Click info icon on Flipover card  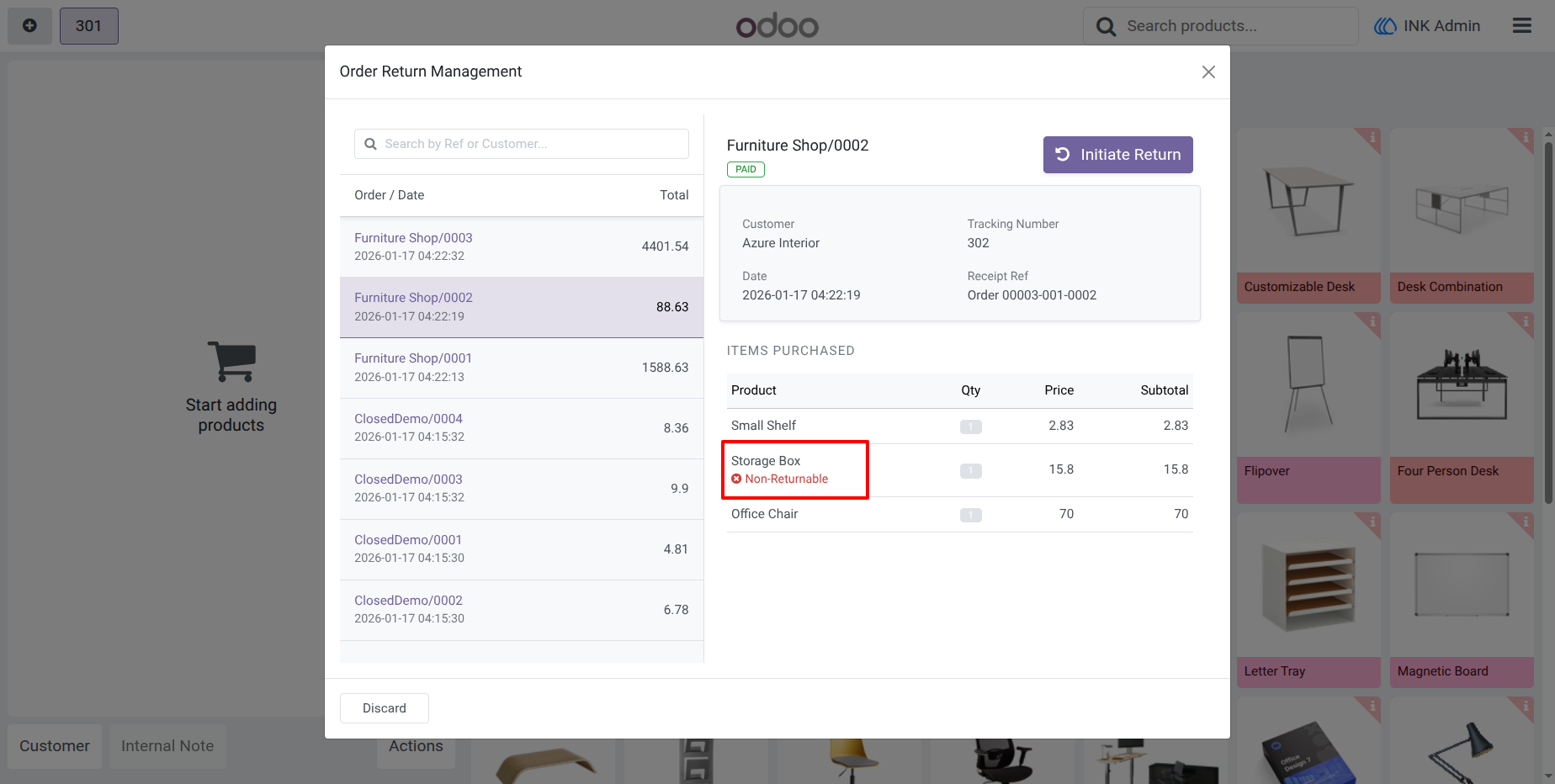click(1372, 321)
